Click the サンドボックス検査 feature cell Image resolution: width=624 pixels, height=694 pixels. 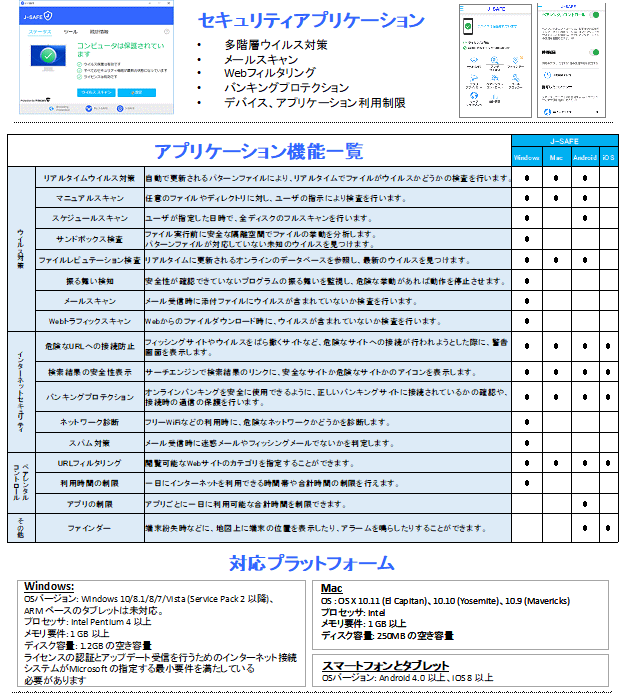coord(90,239)
